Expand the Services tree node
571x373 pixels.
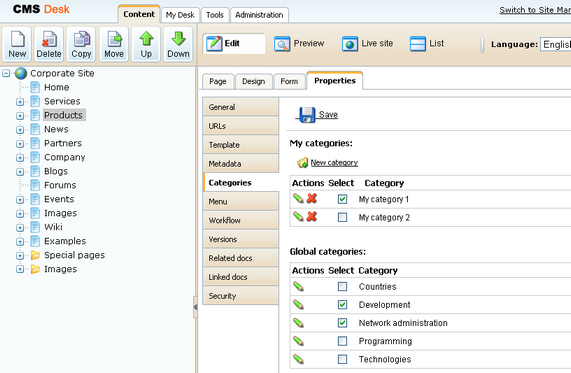20,102
